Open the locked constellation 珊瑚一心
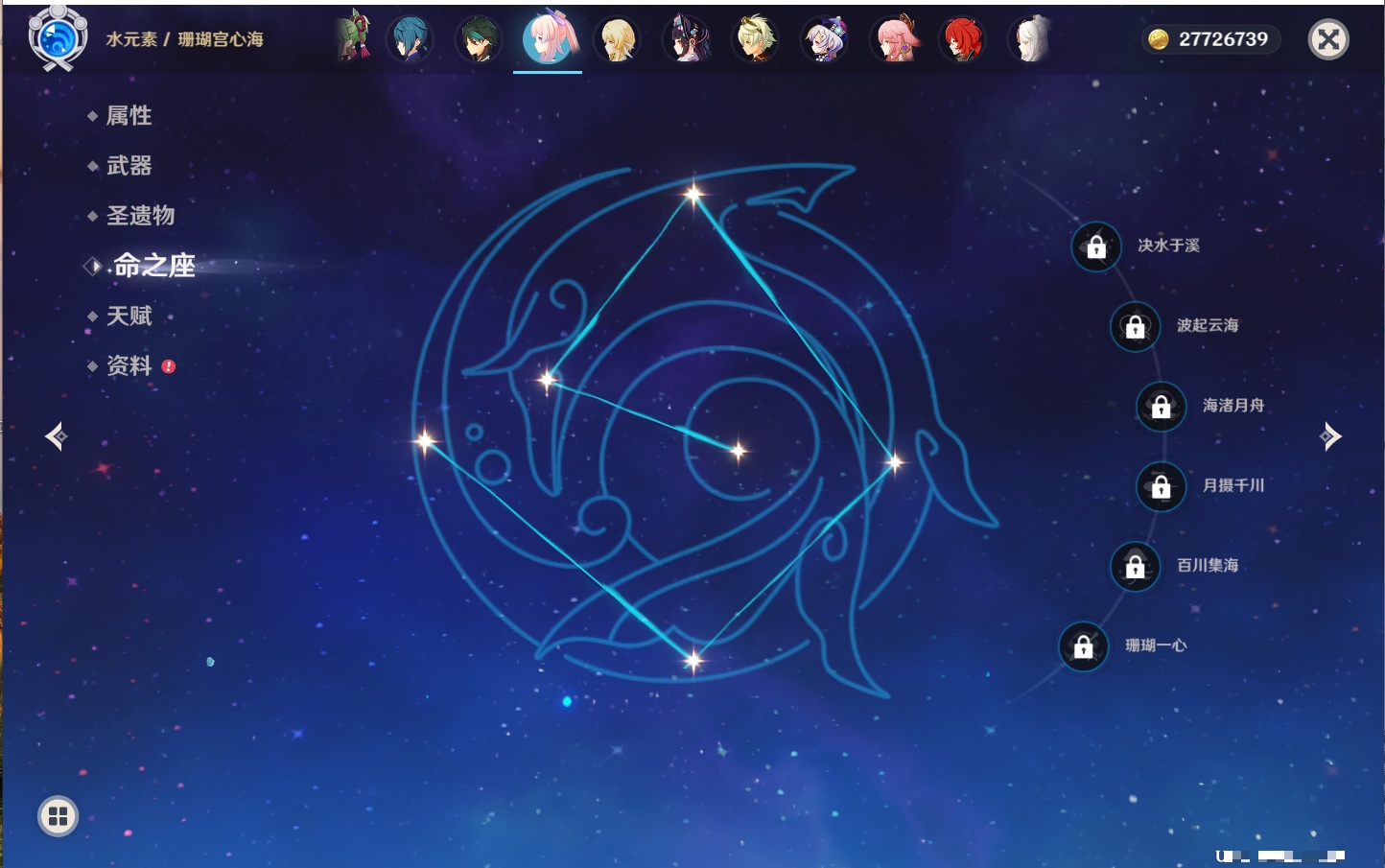The image size is (1385, 868). pos(1083,646)
